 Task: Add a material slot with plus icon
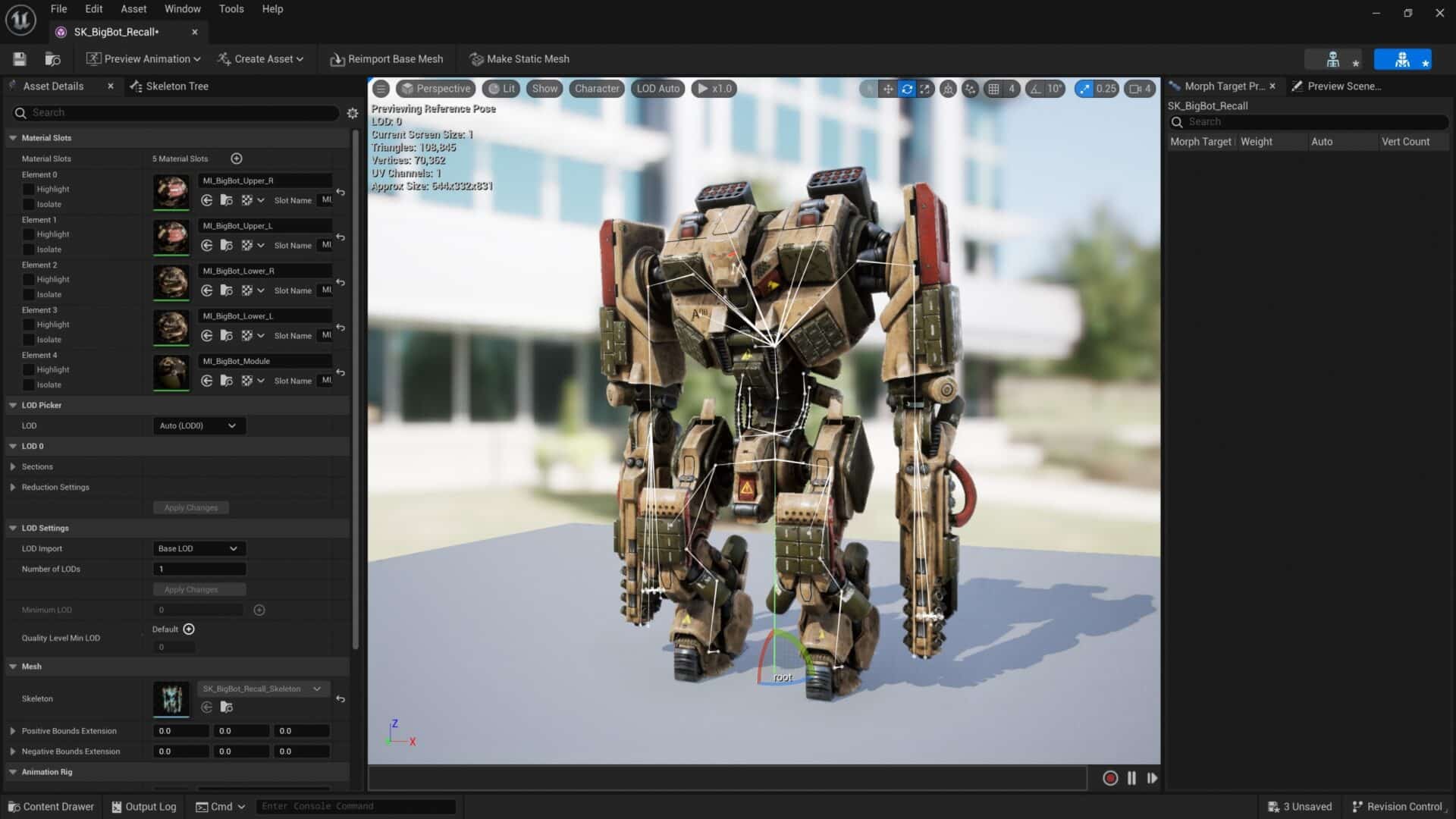coord(237,158)
